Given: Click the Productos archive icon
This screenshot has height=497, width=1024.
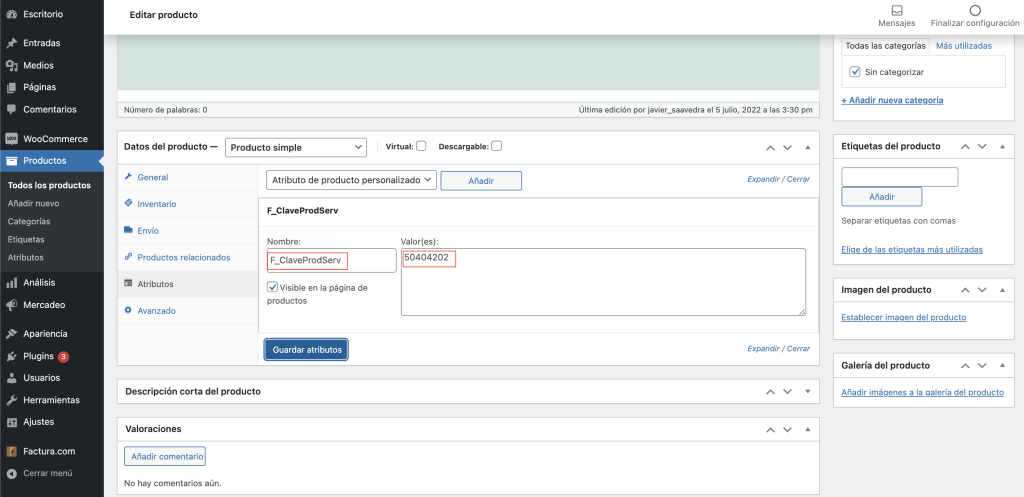Looking at the screenshot, I should (x=11, y=161).
